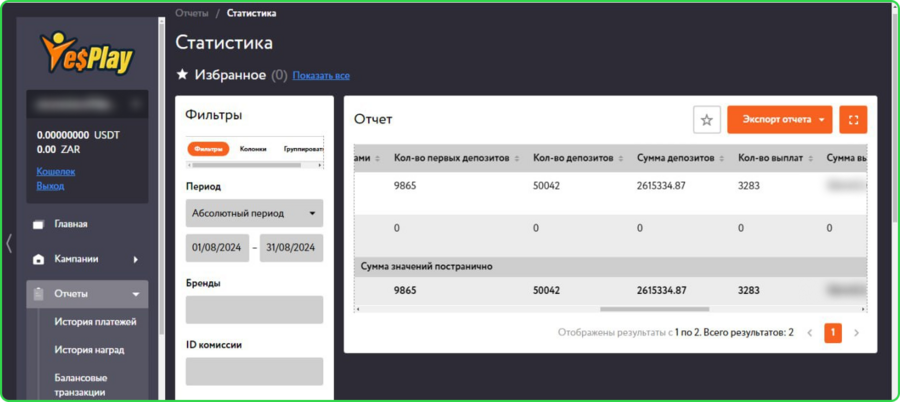
Task: Click the Сумма значений постранично row
Action: pyautogui.click(x=610, y=266)
